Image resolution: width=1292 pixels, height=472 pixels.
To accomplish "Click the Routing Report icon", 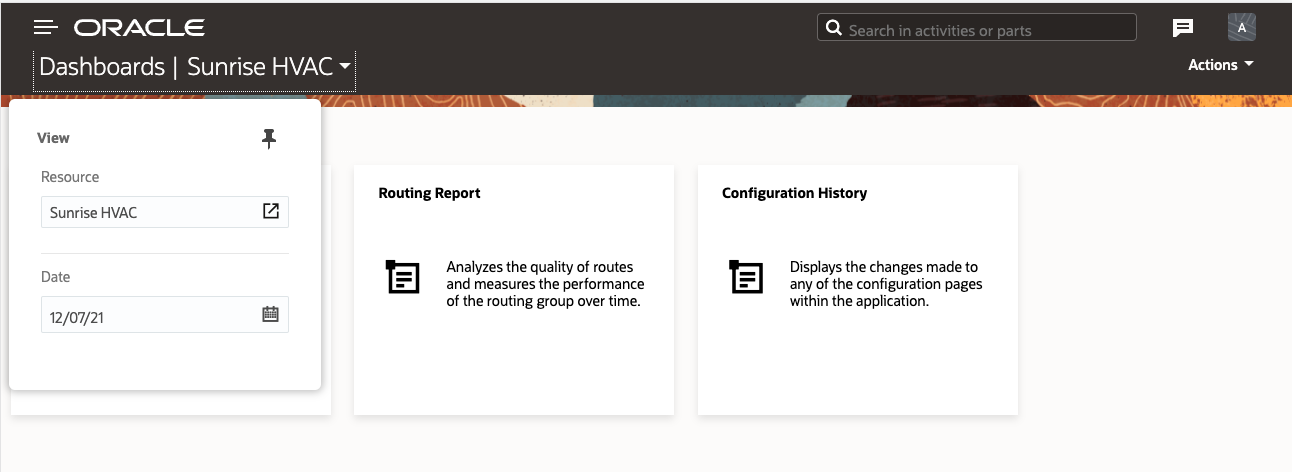I will click(x=403, y=277).
